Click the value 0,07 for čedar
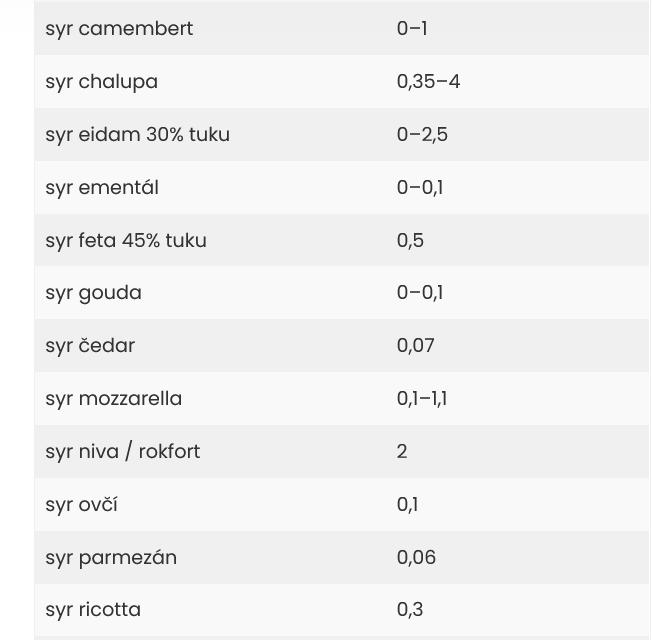 (416, 346)
